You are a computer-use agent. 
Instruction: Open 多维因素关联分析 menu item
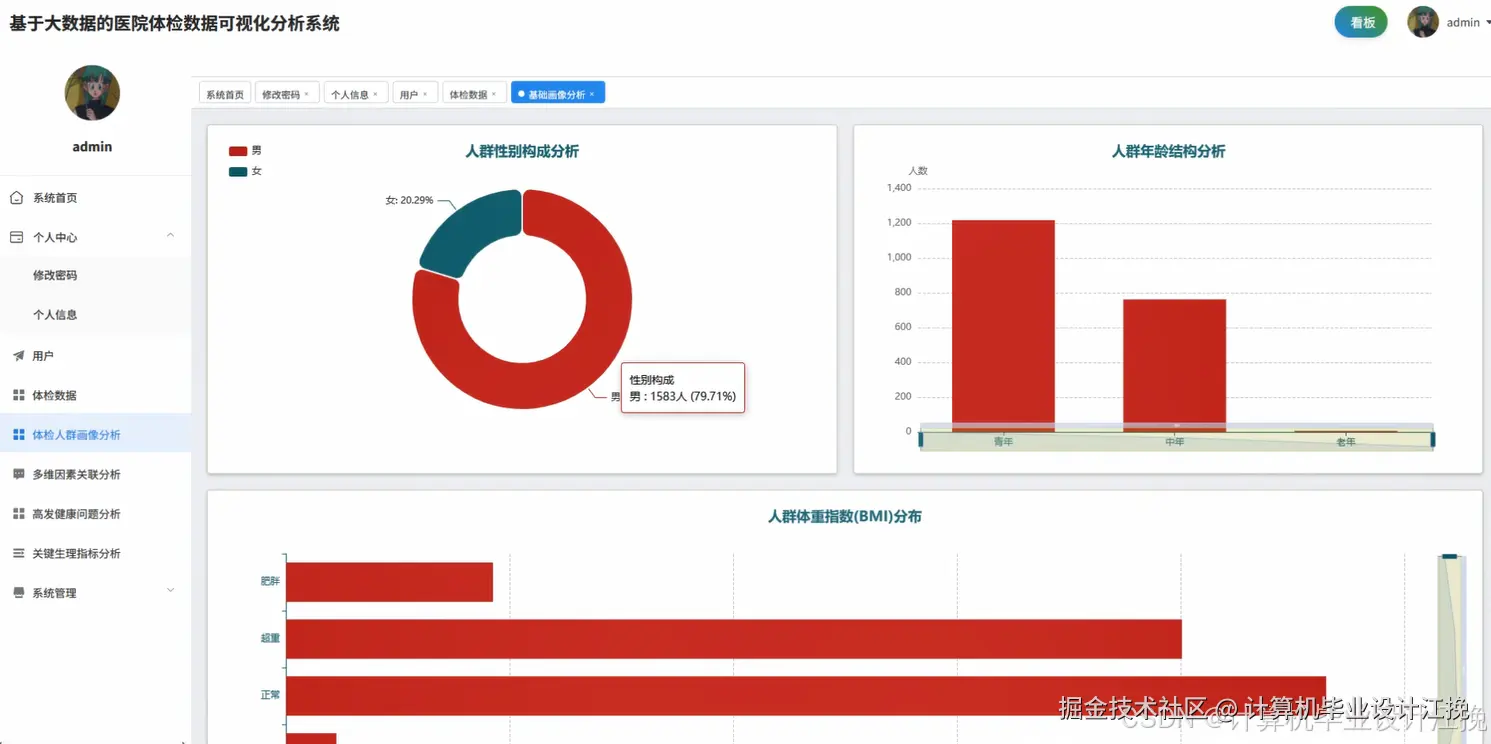[x=95, y=474]
